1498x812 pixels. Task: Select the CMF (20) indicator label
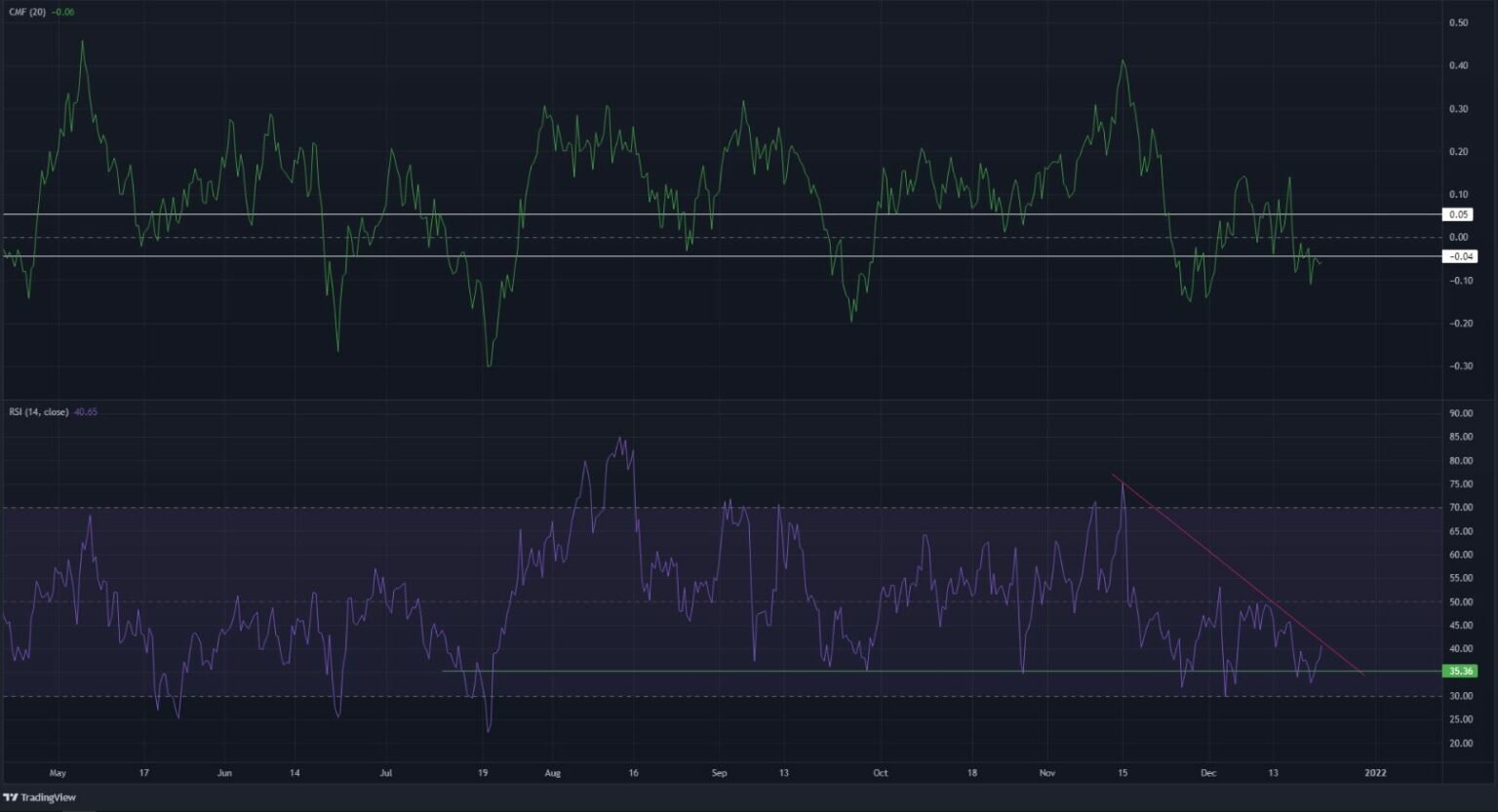[27, 12]
